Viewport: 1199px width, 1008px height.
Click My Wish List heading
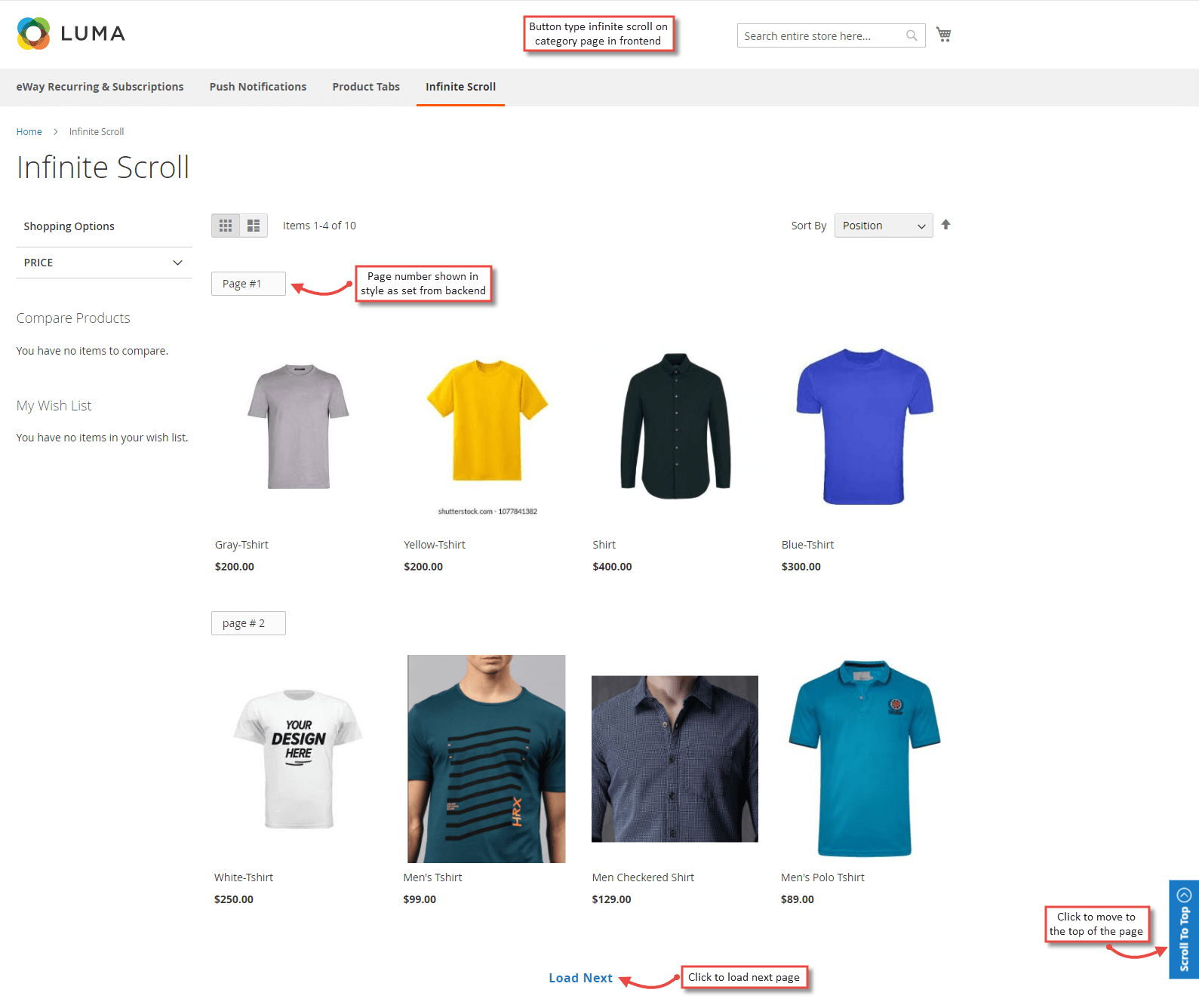point(54,406)
